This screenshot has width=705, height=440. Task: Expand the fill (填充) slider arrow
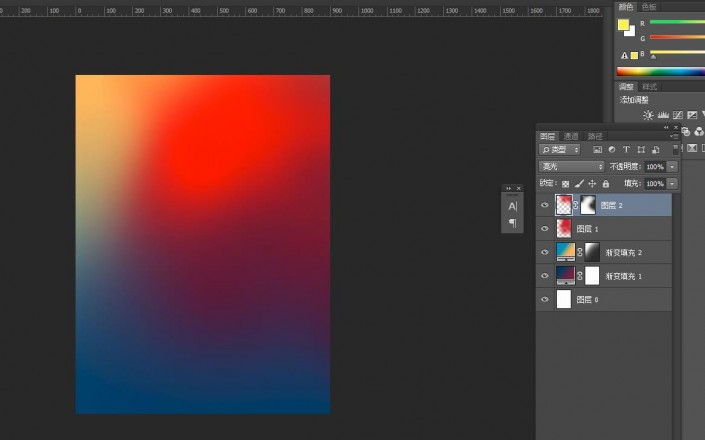(x=672, y=183)
